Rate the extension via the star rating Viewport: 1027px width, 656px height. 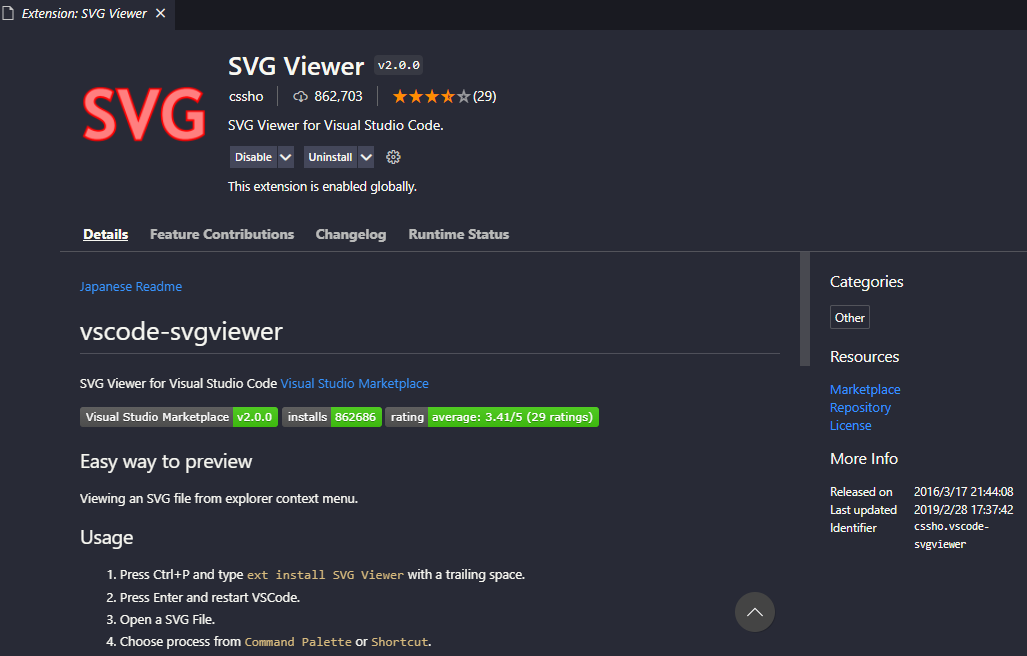(x=431, y=96)
